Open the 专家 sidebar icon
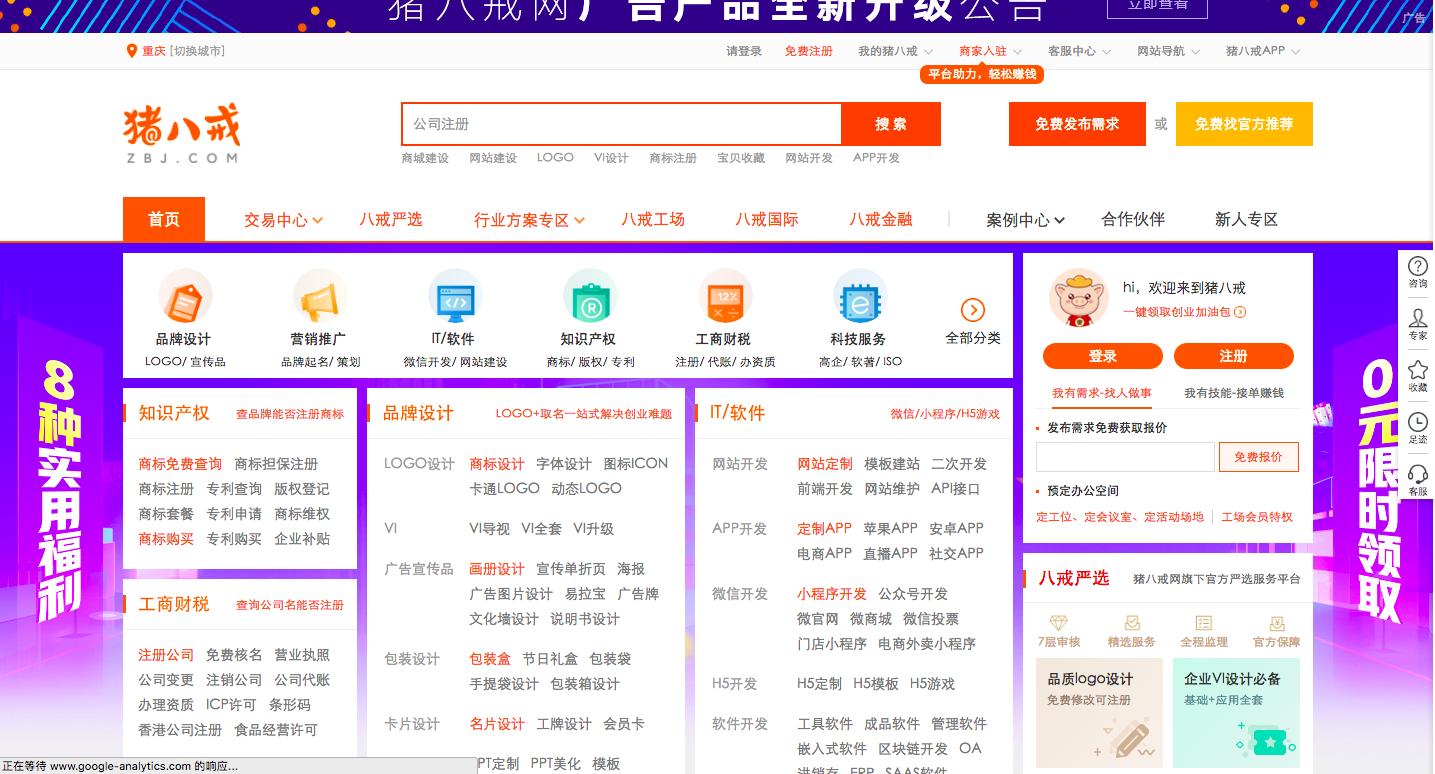The width and height of the screenshot is (1435, 774). click(x=1417, y=318)
